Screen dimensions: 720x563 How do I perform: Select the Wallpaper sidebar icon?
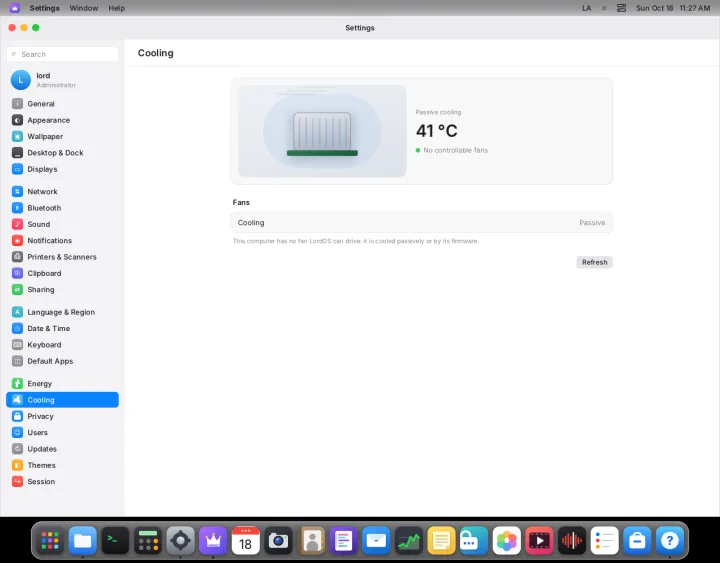(x=17, y=136)
